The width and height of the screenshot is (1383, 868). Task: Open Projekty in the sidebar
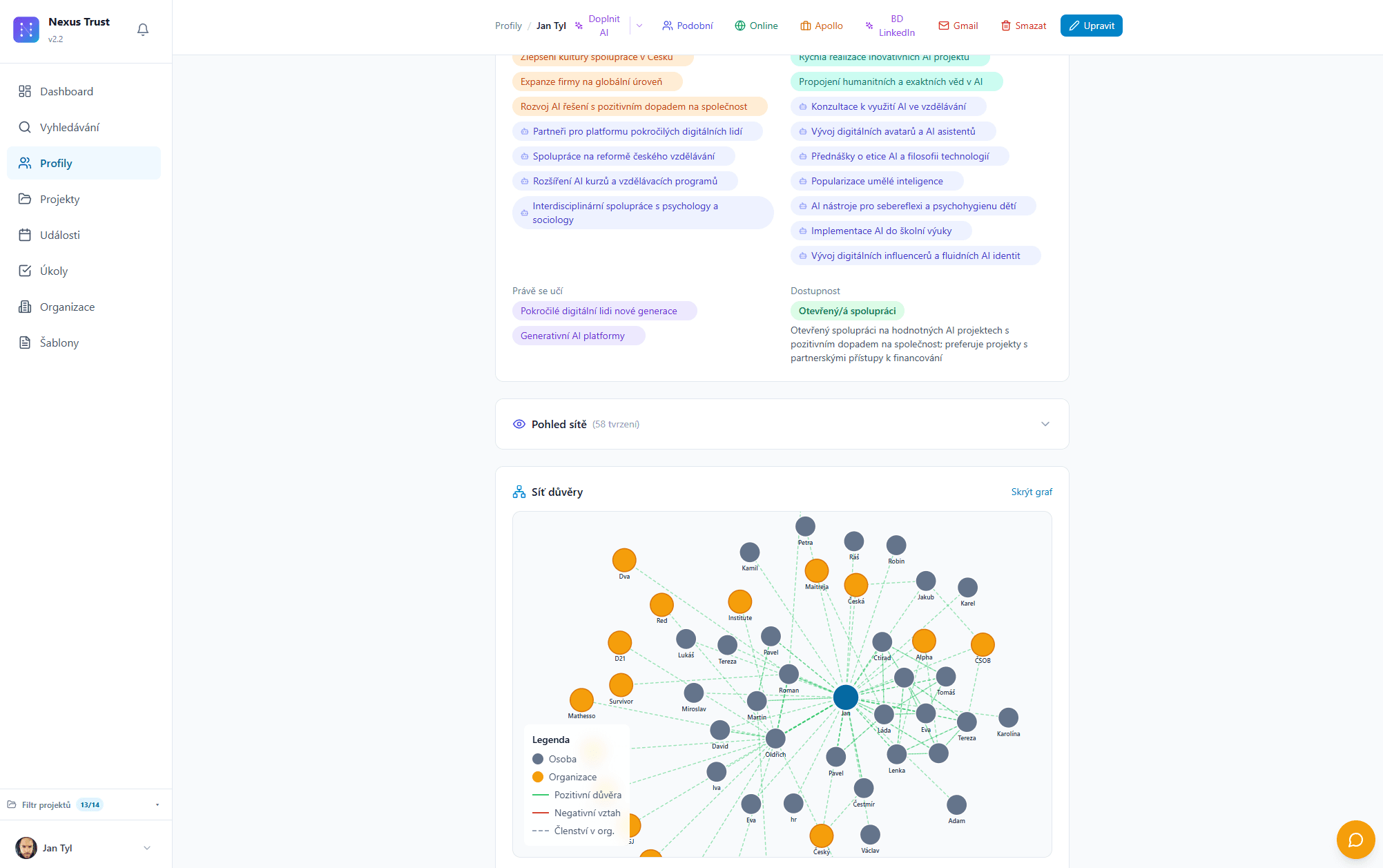(x=59, y=199)
